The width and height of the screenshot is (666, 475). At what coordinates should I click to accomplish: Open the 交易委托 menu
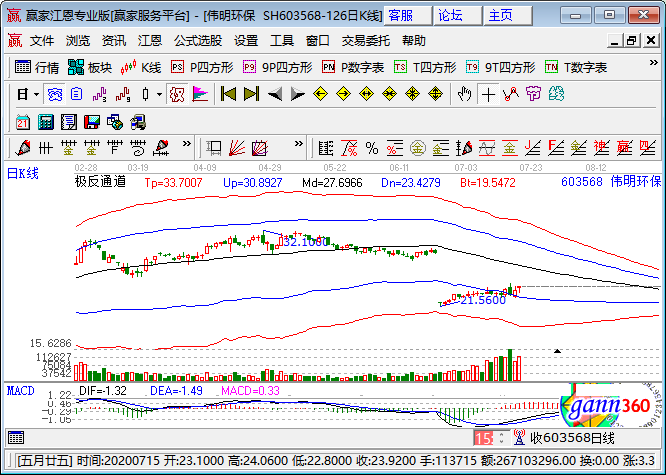(365, 41)
